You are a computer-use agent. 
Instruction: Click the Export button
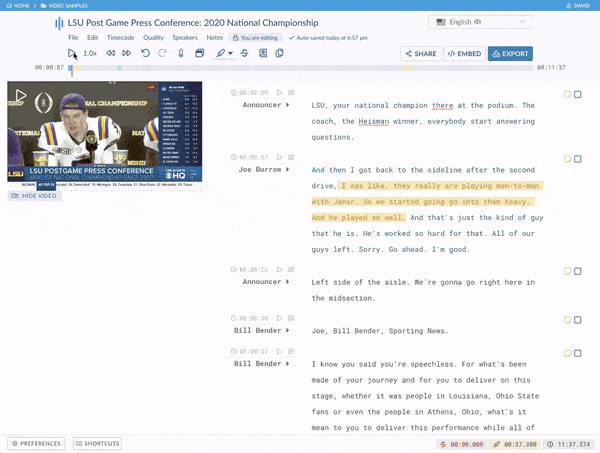click(510, 54)
